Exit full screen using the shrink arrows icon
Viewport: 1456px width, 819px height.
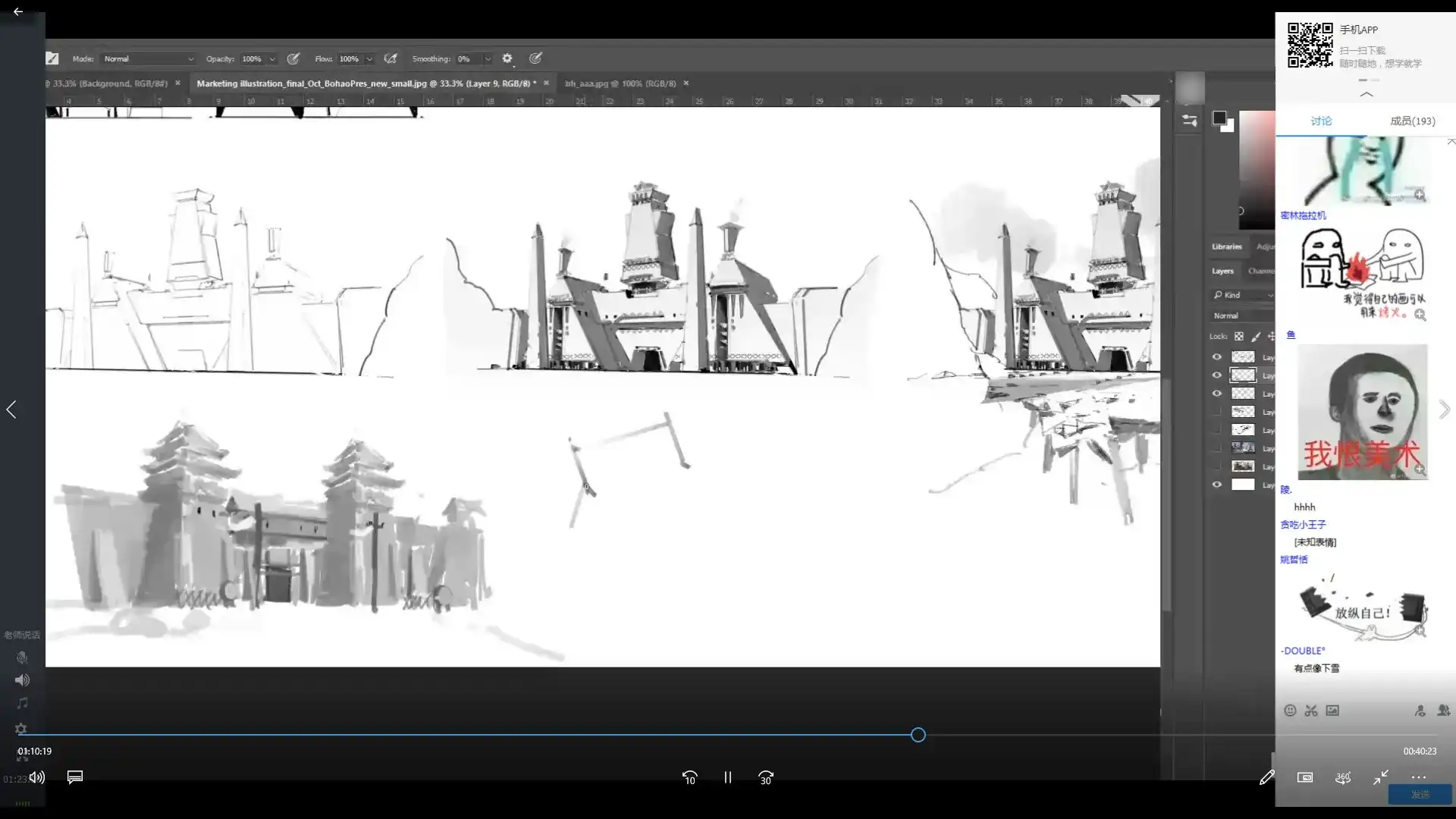coord(1380,777)
